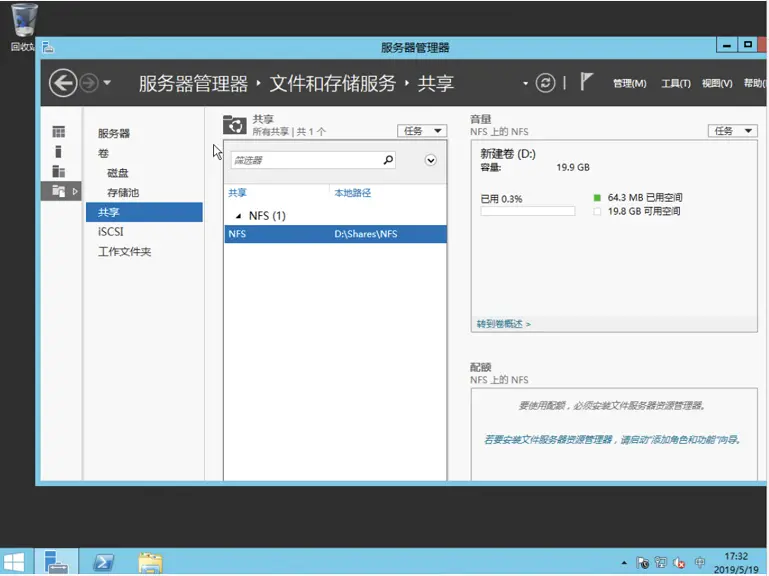Expand the filter options chevron button
Screen dimensions: 769x576
431,160
